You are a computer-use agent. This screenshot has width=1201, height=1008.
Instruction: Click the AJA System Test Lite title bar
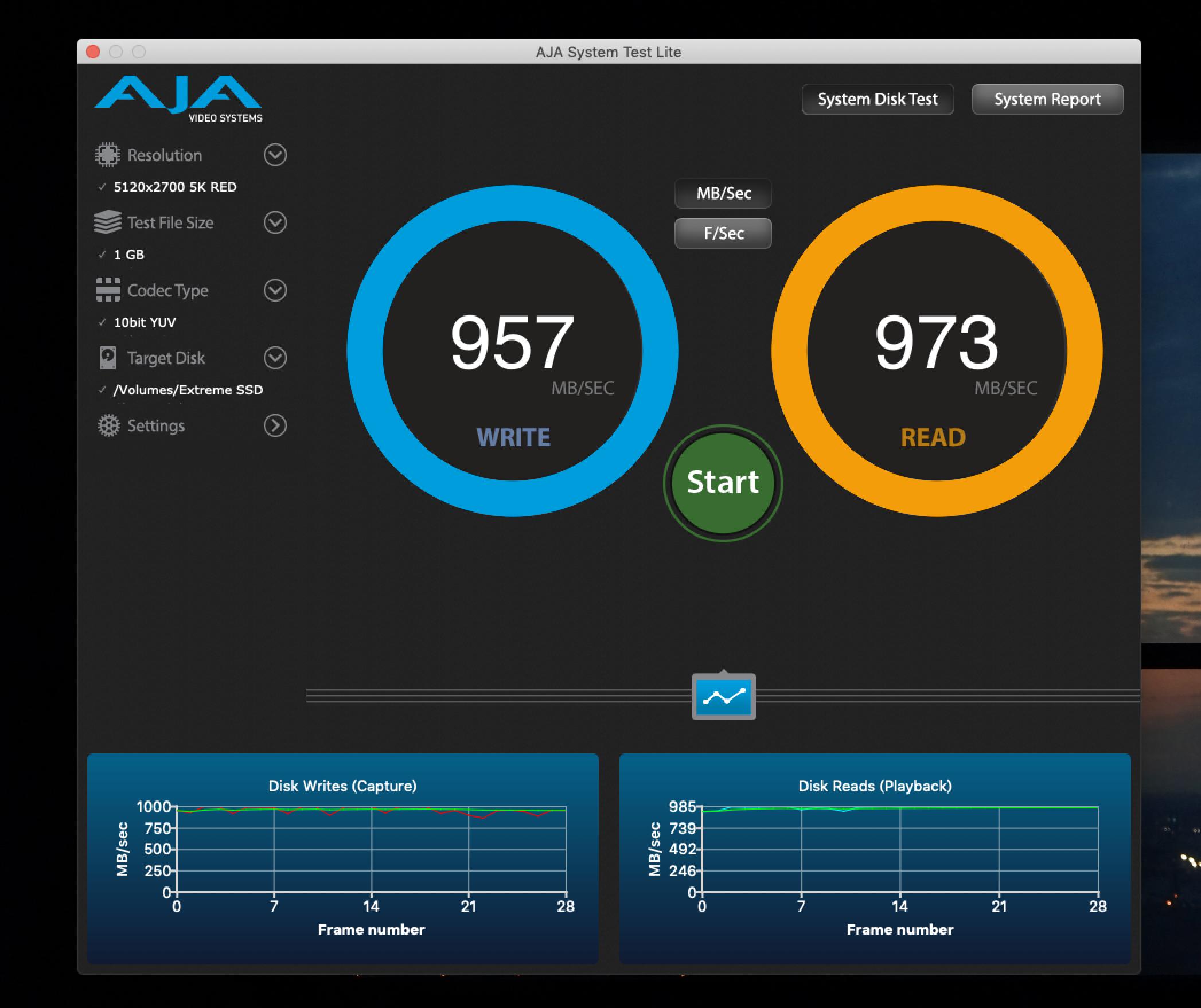pos(609,52)
